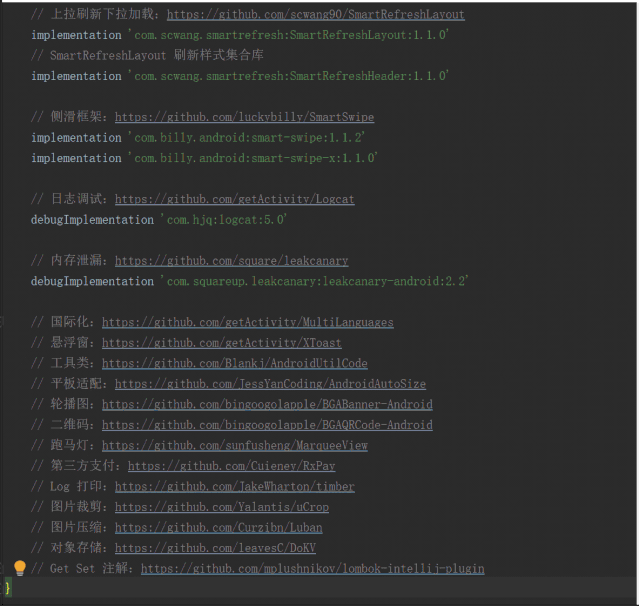This screenshot has height=606, width=639.
Task: Open the Yalantis uCrop GitHub link
Action: (x=222, y=507)
